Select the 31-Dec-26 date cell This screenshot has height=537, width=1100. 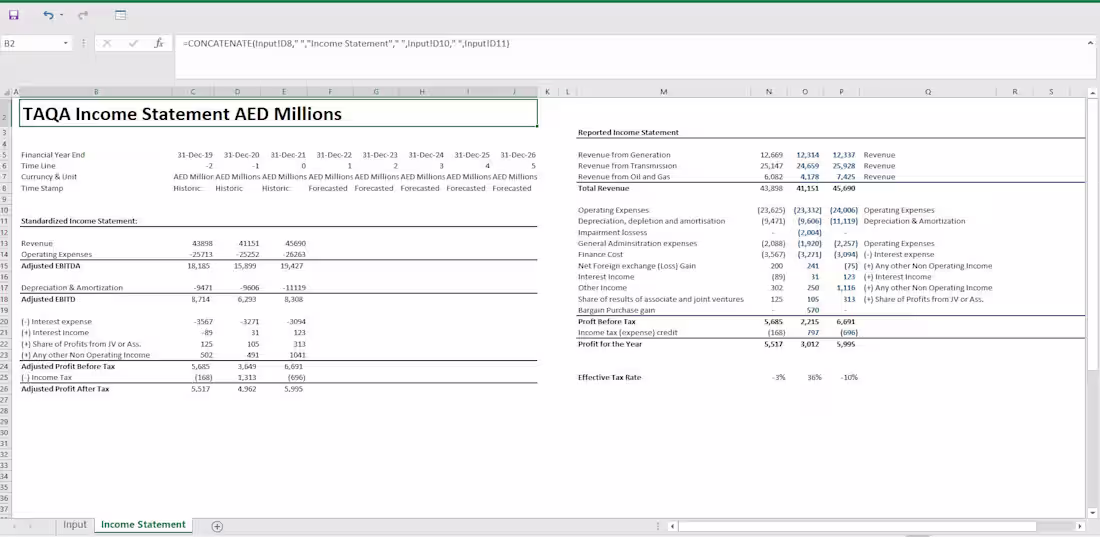(518, 155)
